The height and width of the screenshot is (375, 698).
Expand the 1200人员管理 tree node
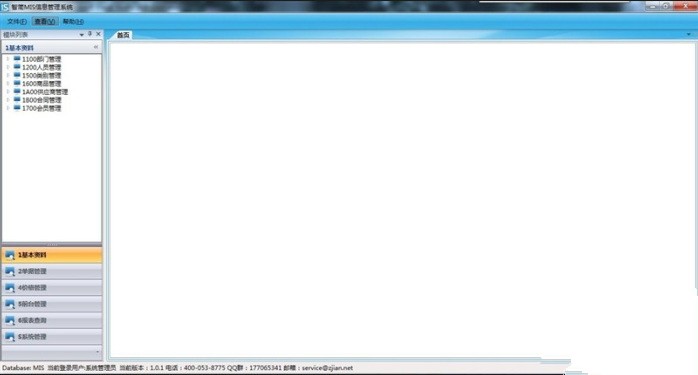point(8,67)
